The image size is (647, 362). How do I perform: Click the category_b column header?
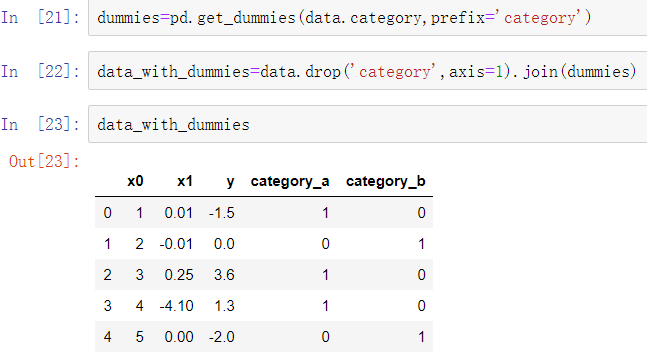(386, 182)
